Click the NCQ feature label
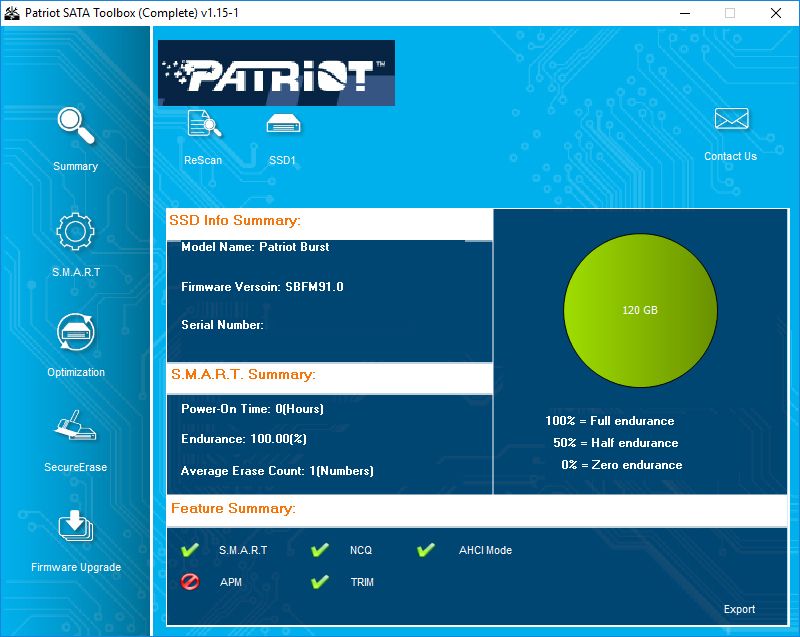800x637 pixels. 361,550
